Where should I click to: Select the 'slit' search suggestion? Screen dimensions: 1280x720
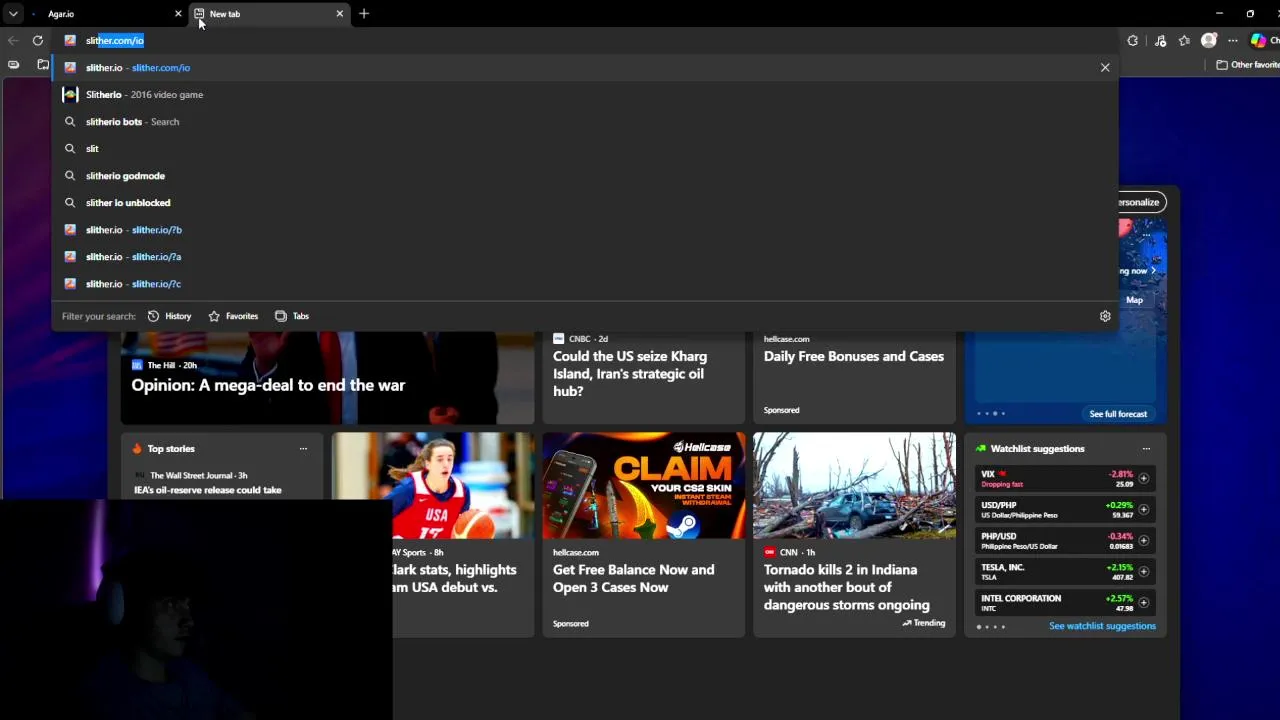[585, 149]
